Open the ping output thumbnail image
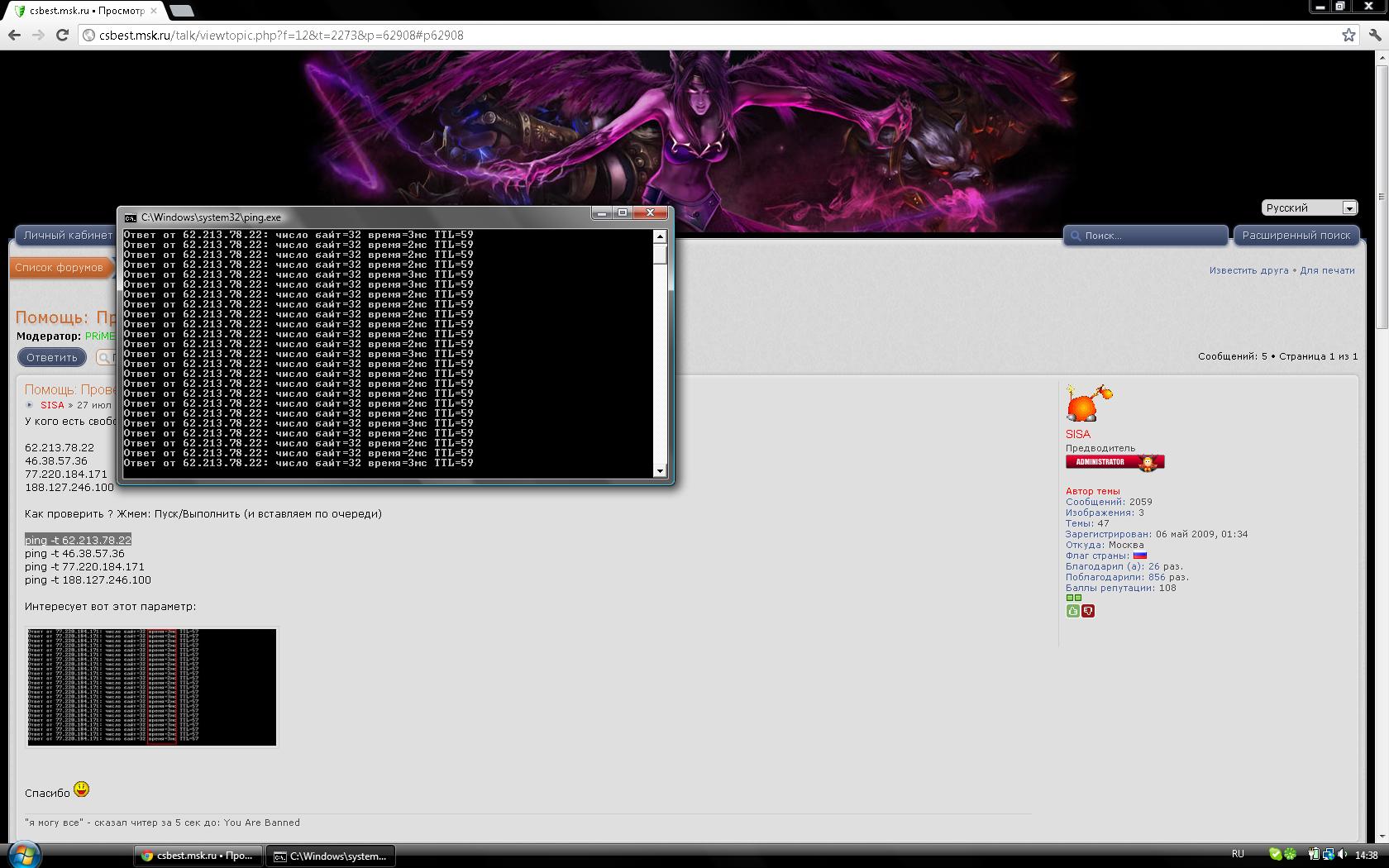1389x868 pixels. 152,687
